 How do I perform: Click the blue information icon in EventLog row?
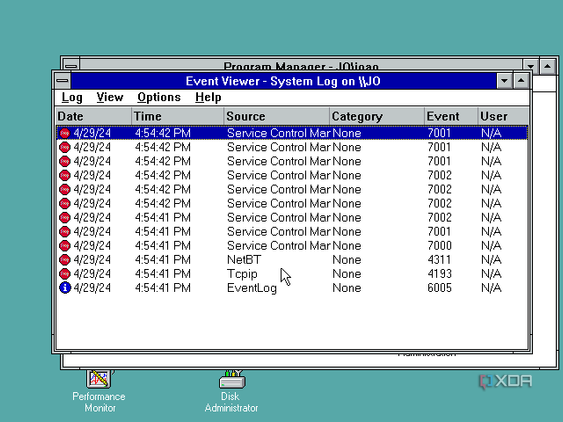(x=65, y=288)
